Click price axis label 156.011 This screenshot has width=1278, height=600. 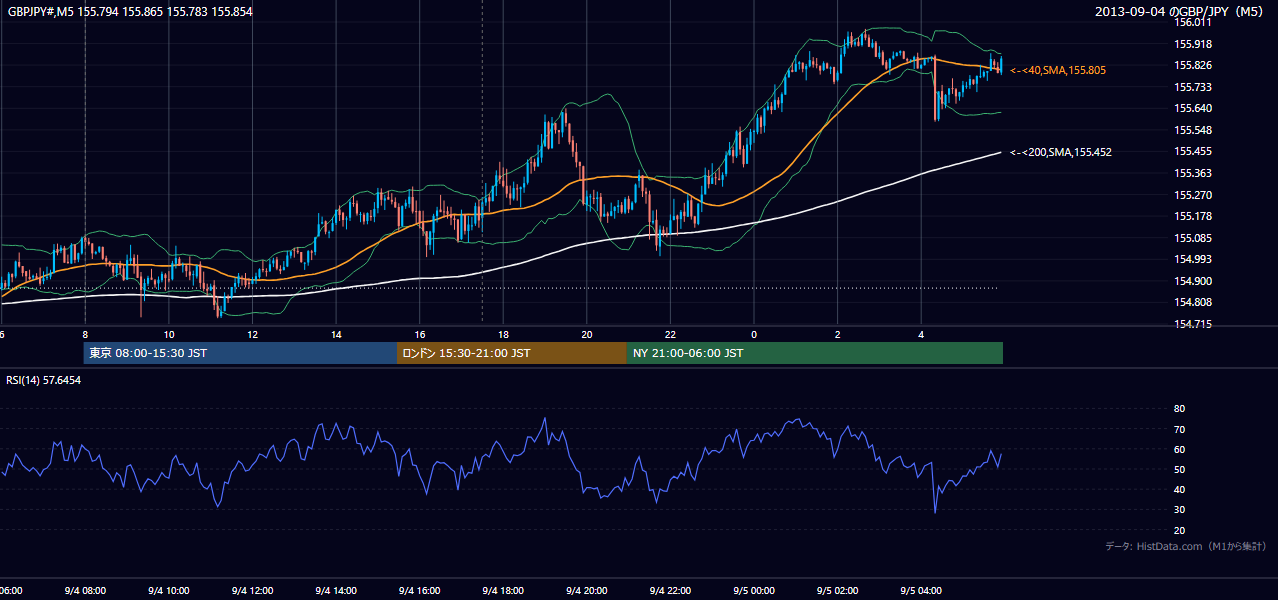(x=1194, y=22)
